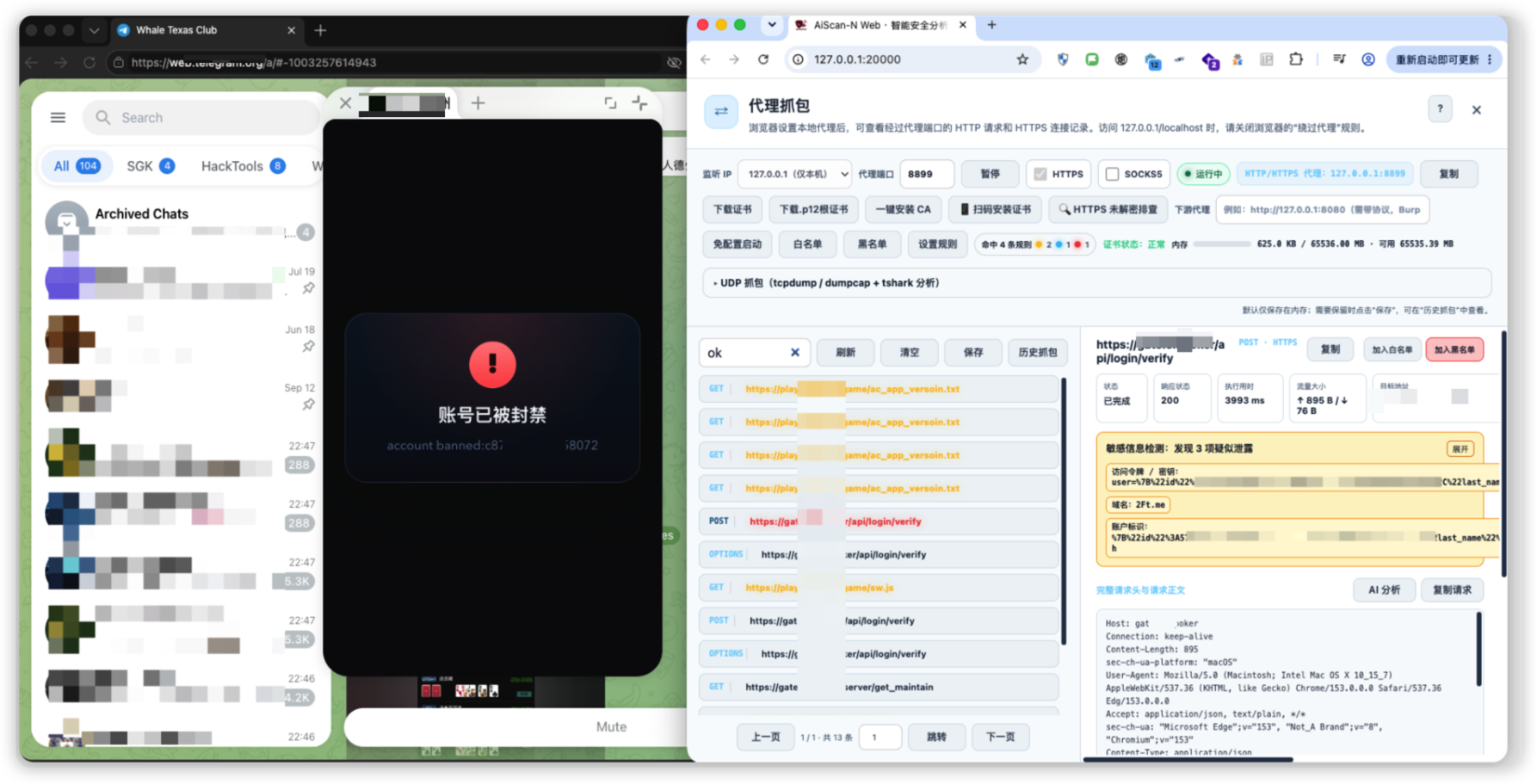Viewport: 1537px width, 784px height.
Task: Open the Chrome extensions puzzle icon
Action: (x=1296, y=59)
